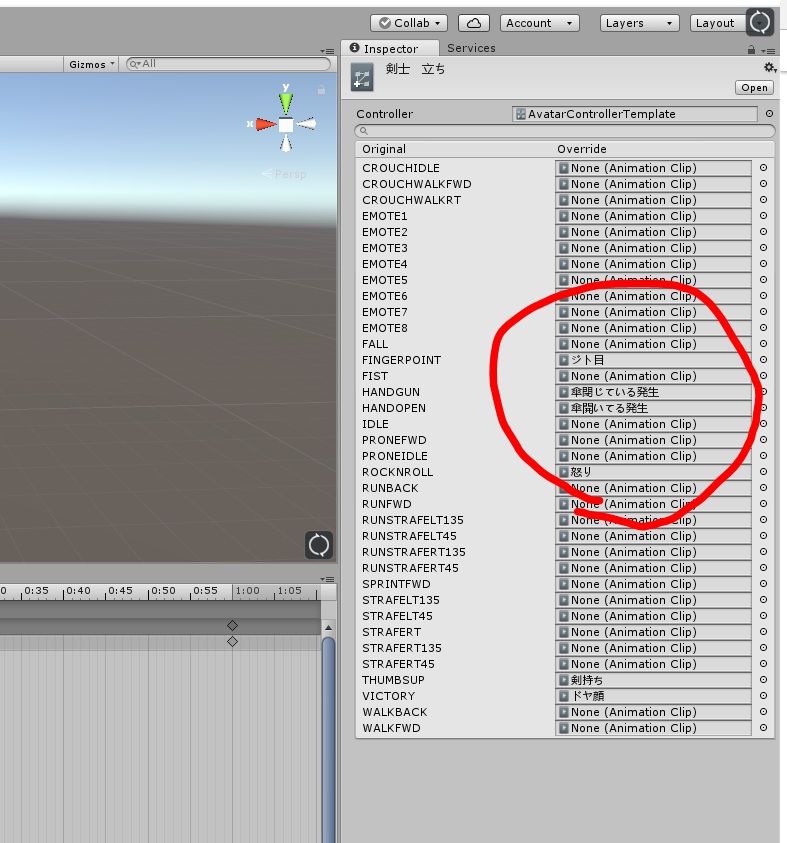787x843 pixels.
Task: Click object picker for FALL override
Action: point(763,344)
